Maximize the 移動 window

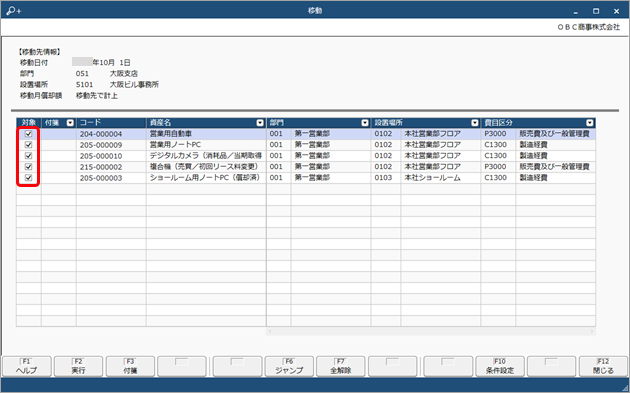[x=596, y=11]
